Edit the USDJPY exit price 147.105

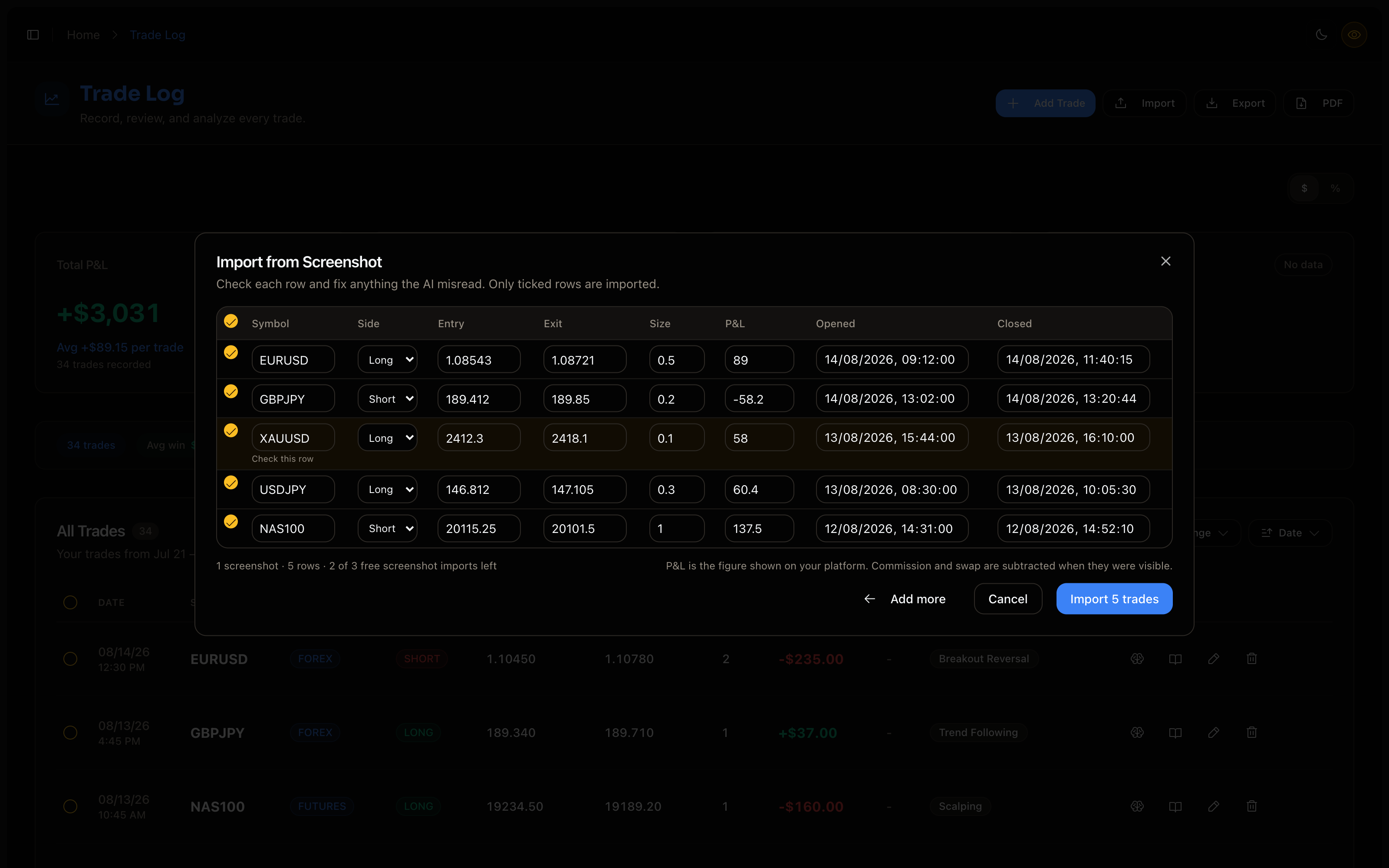pyautogui.click(x=585, y=489)
